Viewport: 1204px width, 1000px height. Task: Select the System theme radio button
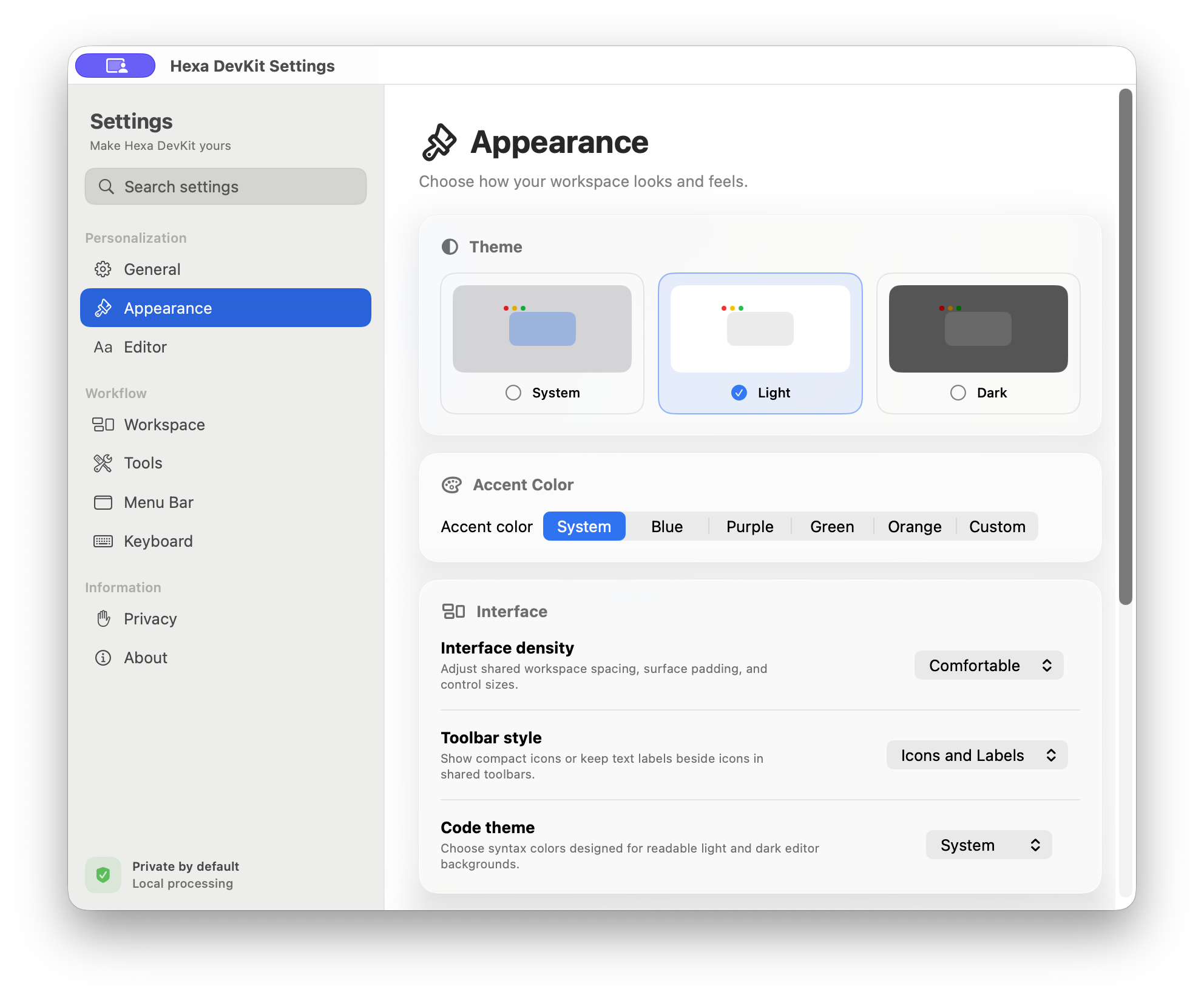pos(513,393)
